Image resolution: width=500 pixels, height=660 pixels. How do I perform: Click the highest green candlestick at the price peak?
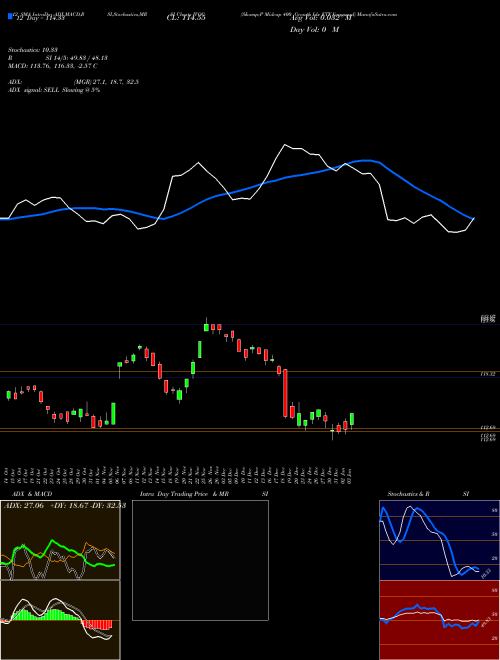pyautogui.click(x=206, y=327)
